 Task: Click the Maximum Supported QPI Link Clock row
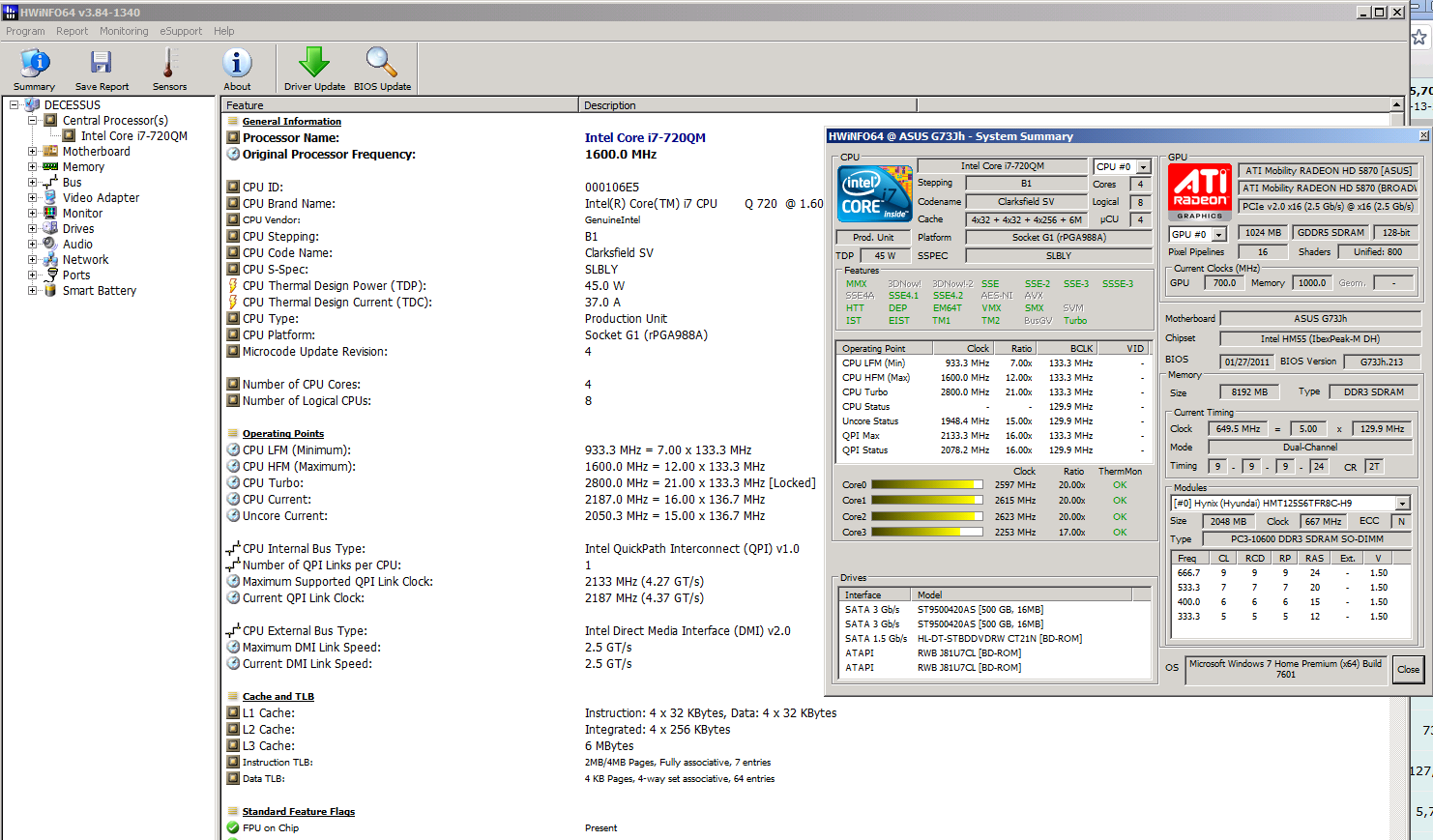(x=522, y=582)
